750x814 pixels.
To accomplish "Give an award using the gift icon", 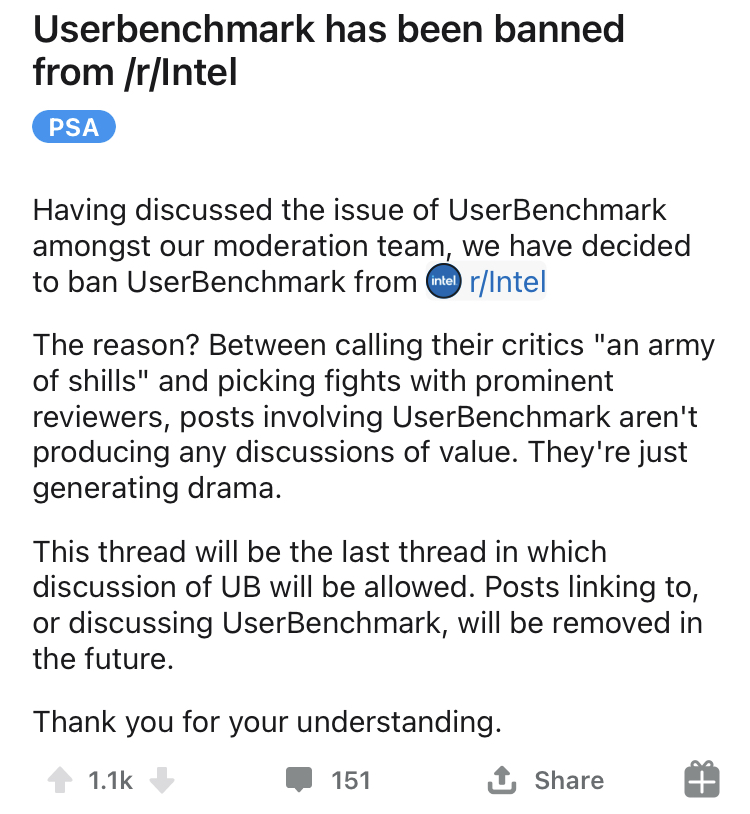I will coord(702,779).
